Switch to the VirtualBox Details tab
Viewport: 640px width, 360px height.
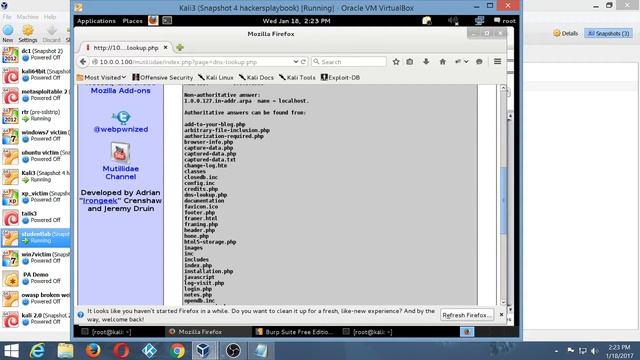point(566,33)
